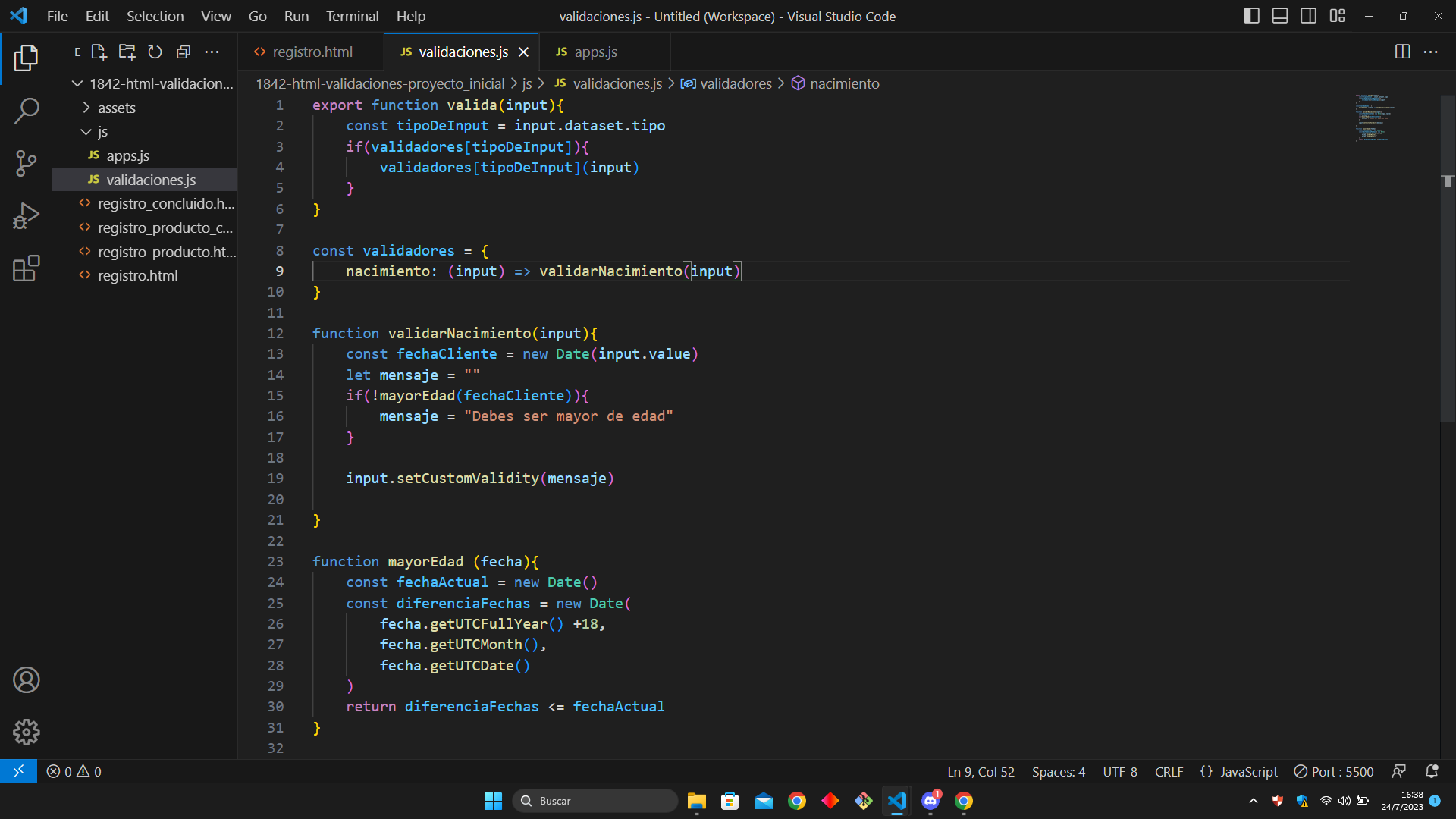
Task: Click nacimiento symbol in the breadcrumb
Action: tap(835, 83)
